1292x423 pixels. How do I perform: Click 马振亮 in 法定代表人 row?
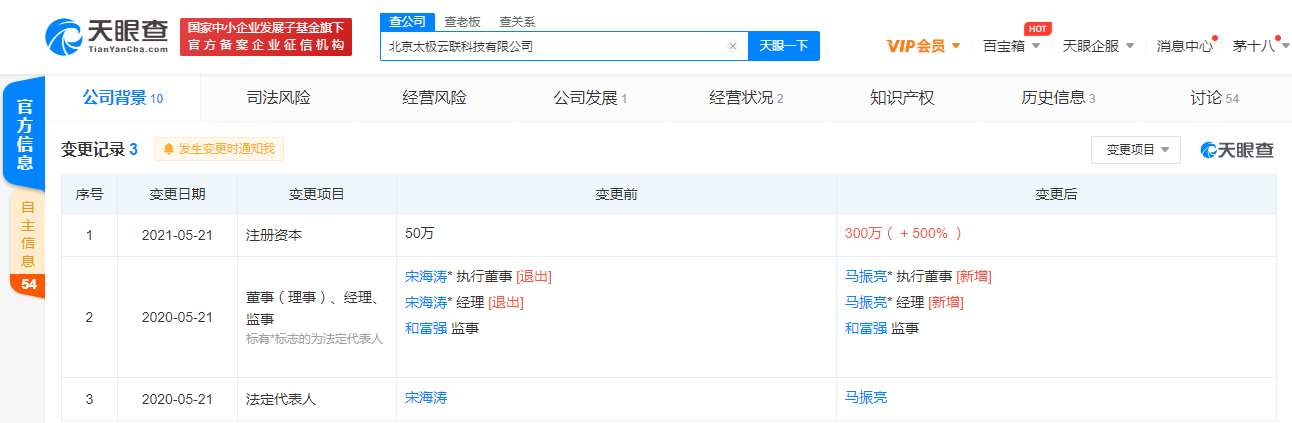pos(866,398)
